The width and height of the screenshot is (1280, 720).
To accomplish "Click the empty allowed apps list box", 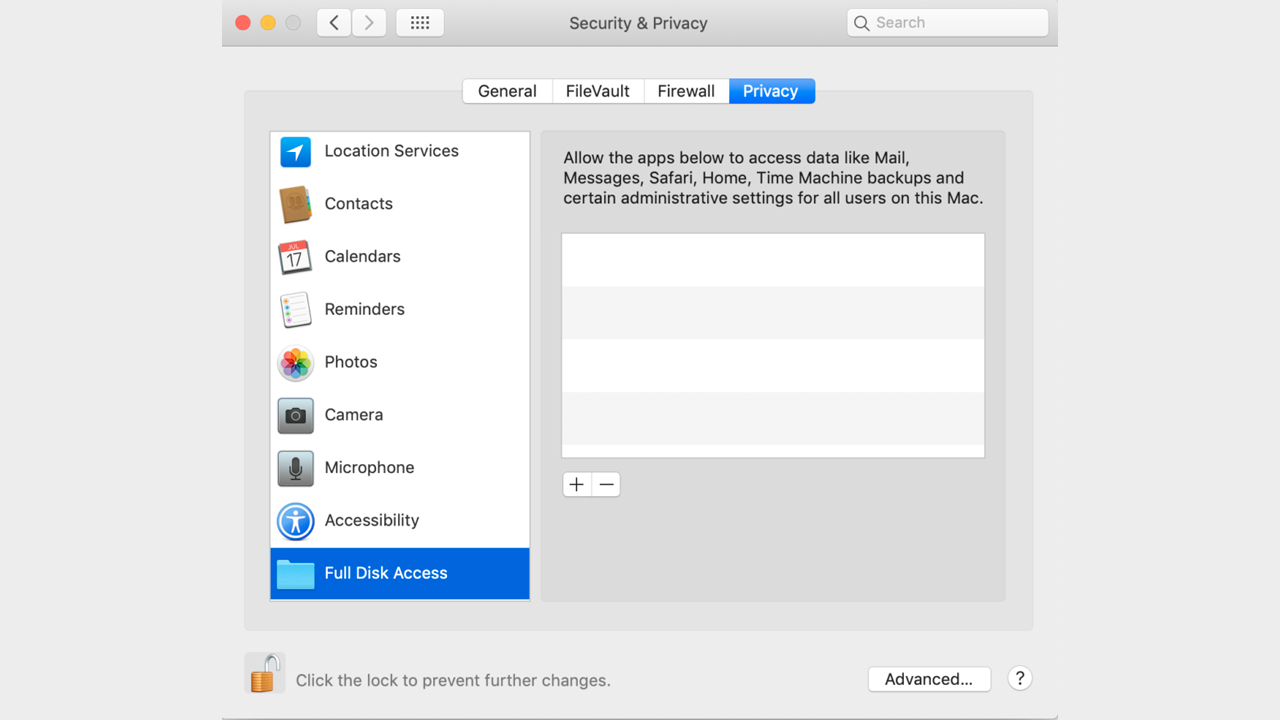I will [x=773, y=346].
